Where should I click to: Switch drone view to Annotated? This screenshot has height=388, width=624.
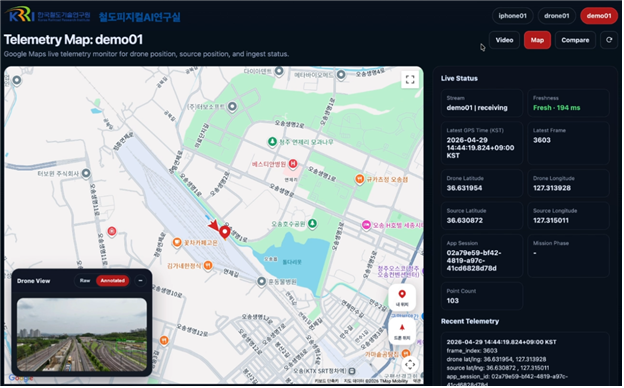tap(112, 281)
